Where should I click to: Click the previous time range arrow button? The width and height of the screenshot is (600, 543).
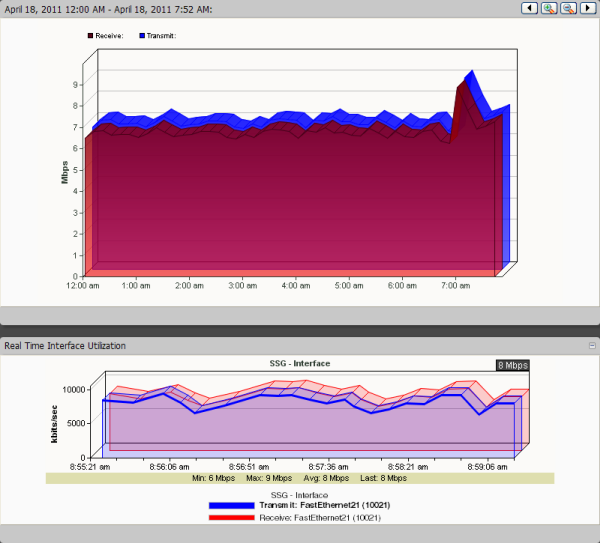pyautogui.click(x=531, y=8)
